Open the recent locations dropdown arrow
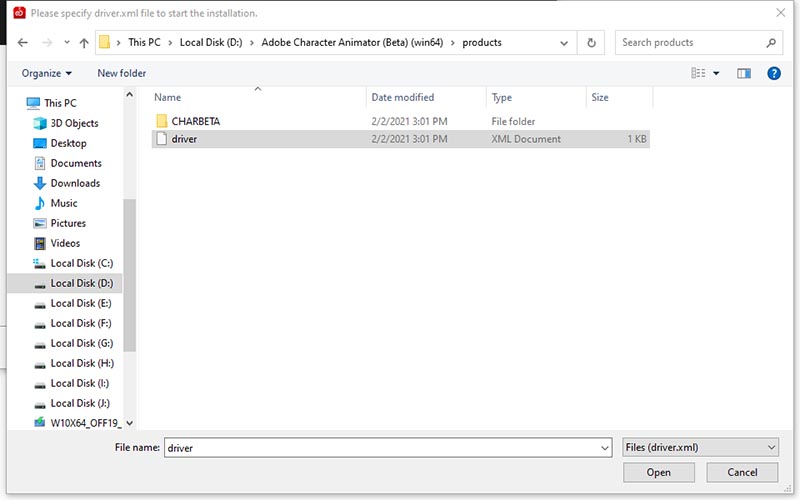The image size is (800, 500). coord(67,43)
